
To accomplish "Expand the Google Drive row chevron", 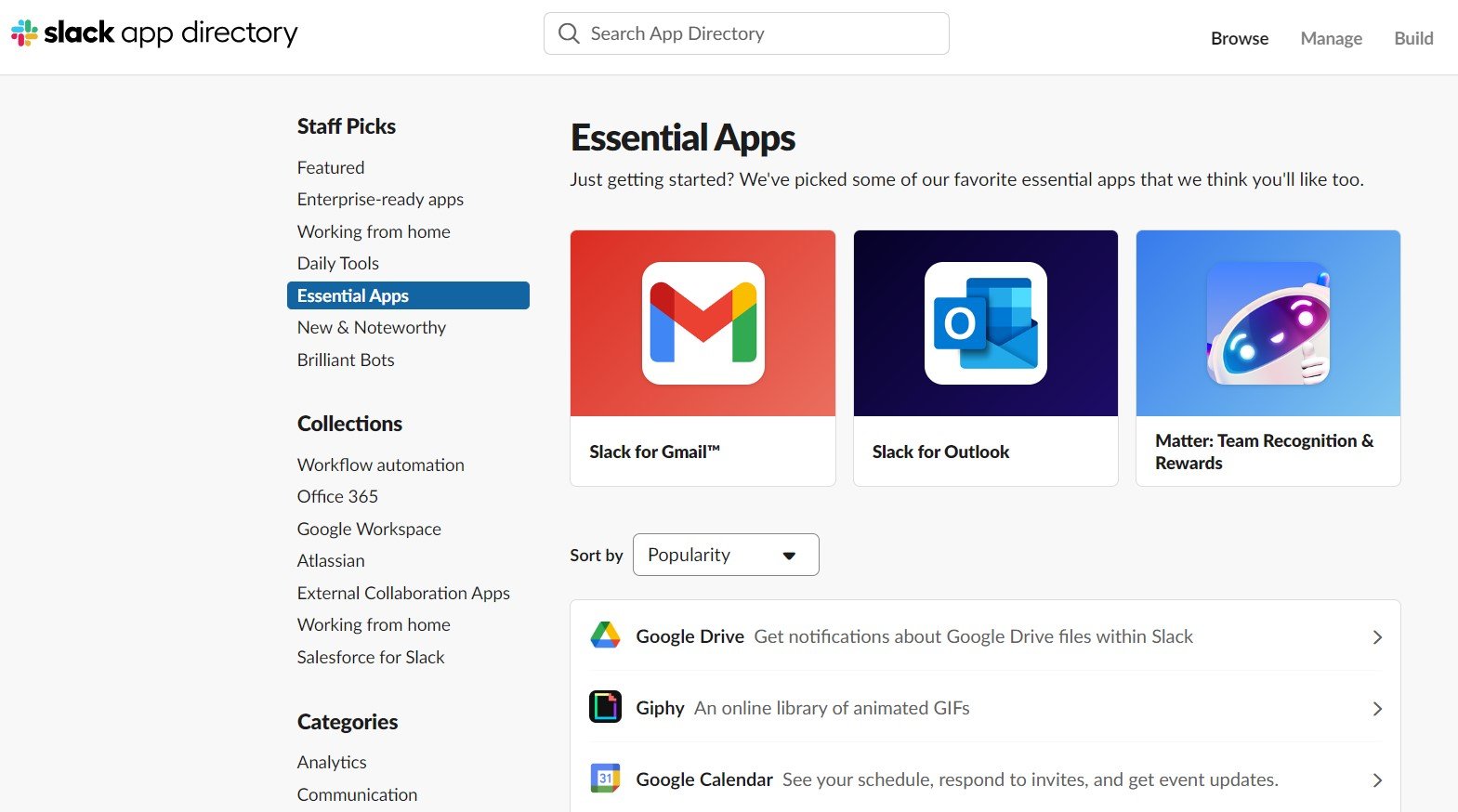I will click(1377, 637).
